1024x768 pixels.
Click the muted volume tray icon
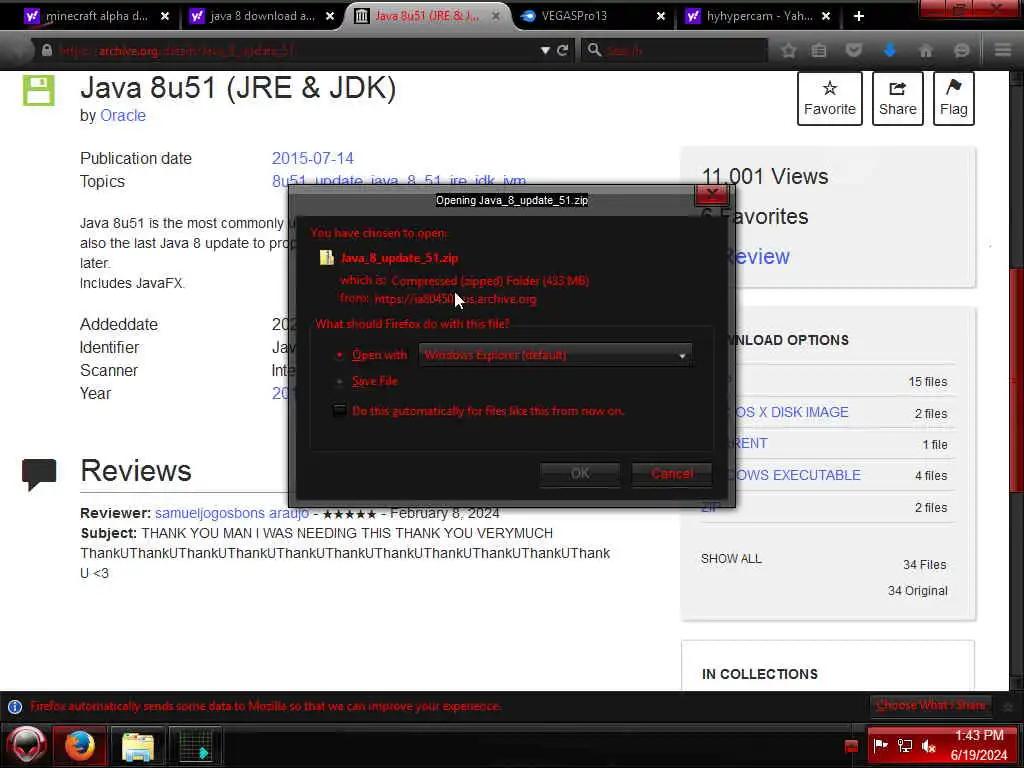[929, 745]
